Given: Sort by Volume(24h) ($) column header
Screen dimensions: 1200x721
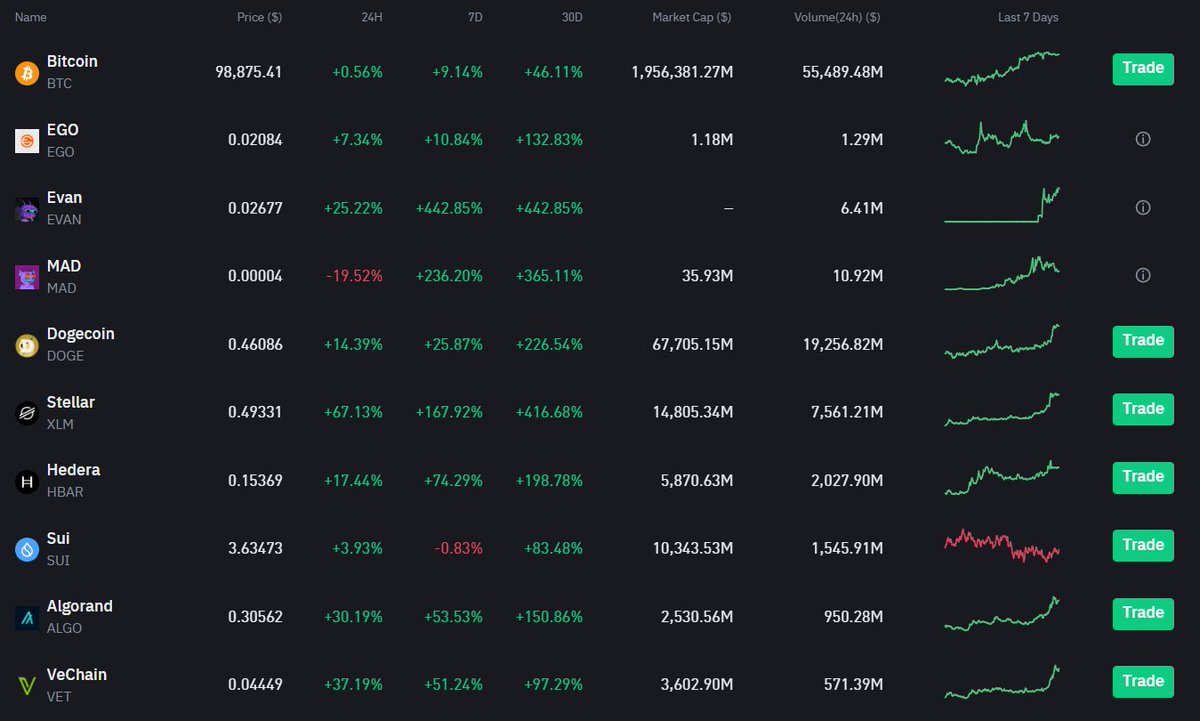Looking at the screenshot, I should (837, 18).
